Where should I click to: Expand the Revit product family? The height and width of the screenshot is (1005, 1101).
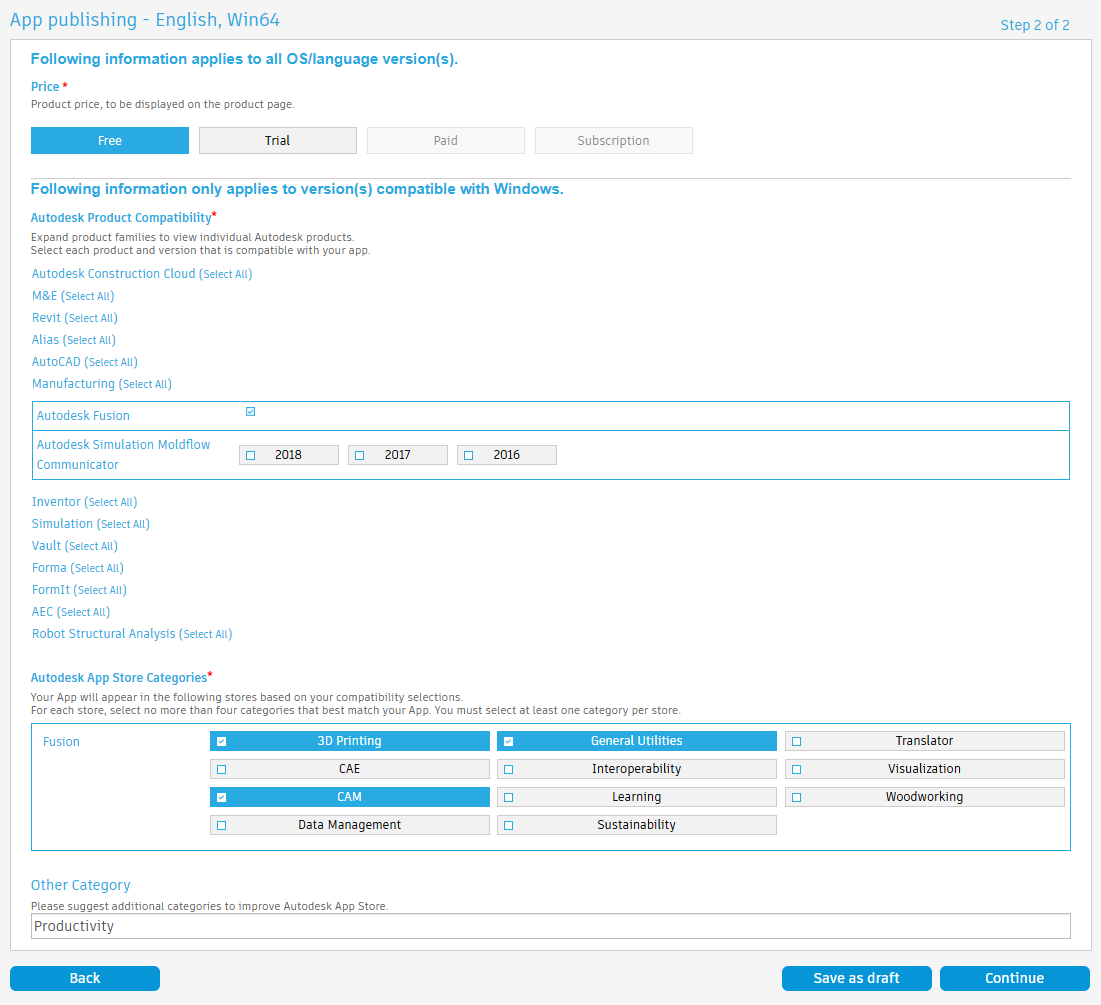(46, 317)
